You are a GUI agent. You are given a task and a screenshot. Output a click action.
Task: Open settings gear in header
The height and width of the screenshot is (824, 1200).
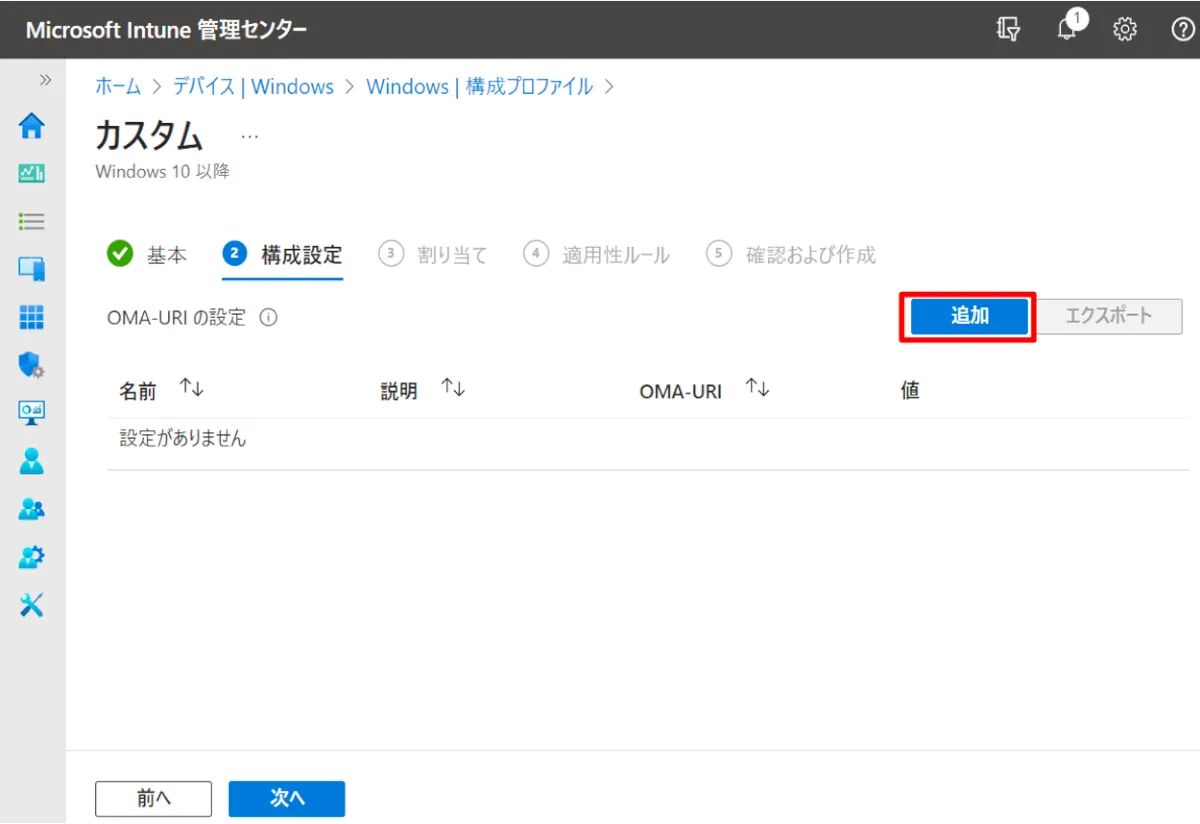click(x=1125, y=29)
